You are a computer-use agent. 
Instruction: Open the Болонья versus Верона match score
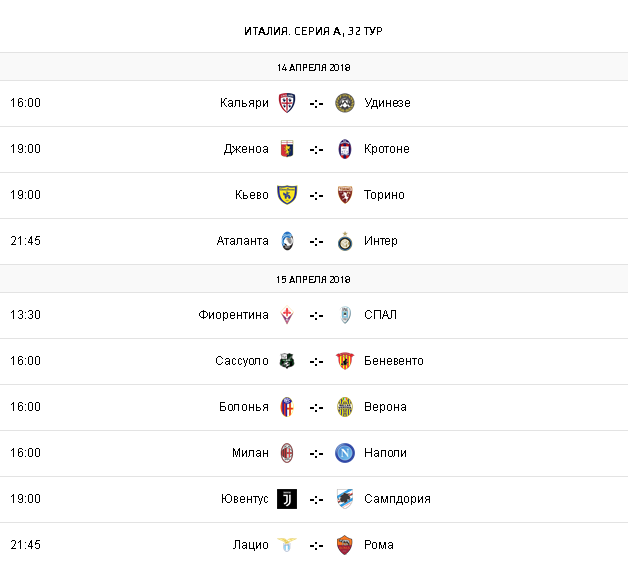(316, 407)
